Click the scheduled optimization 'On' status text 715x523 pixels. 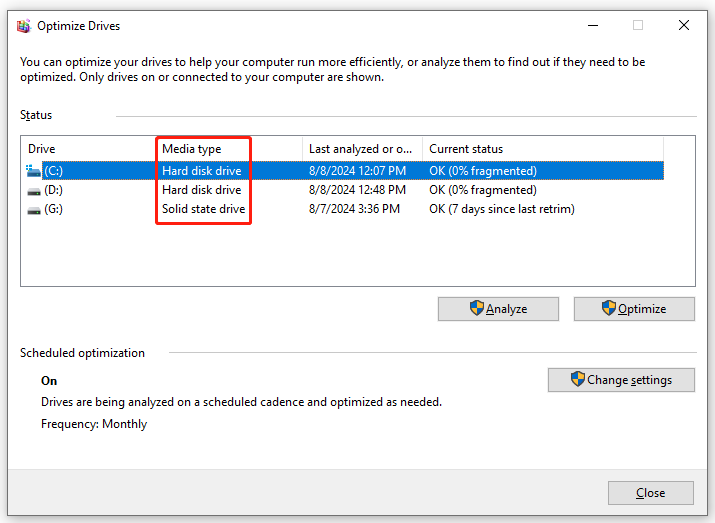49,381
